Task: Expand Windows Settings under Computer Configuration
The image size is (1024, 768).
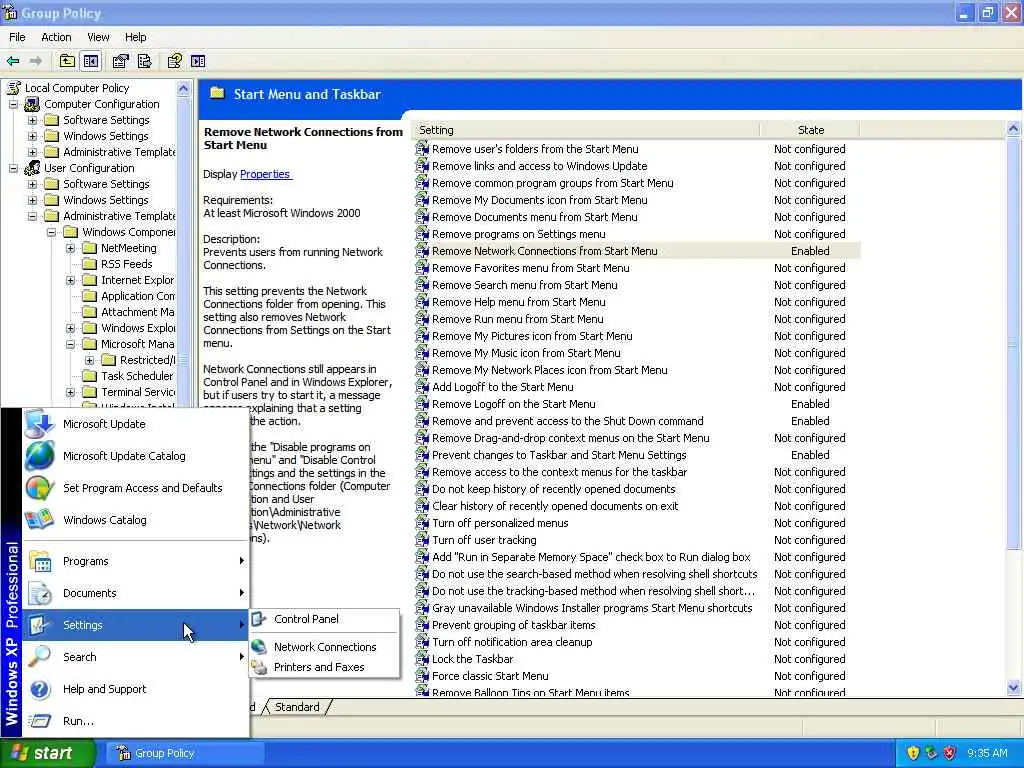Action: tap(32, 136)
